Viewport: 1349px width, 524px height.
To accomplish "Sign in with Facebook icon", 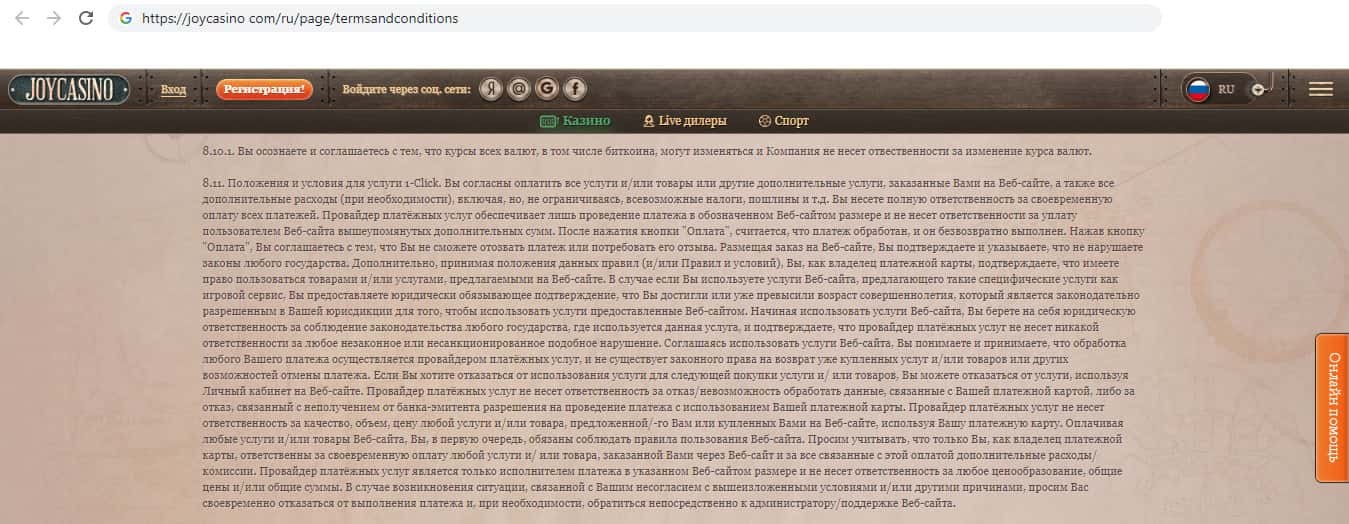I will pyautogui.click(x=574, y=89).
